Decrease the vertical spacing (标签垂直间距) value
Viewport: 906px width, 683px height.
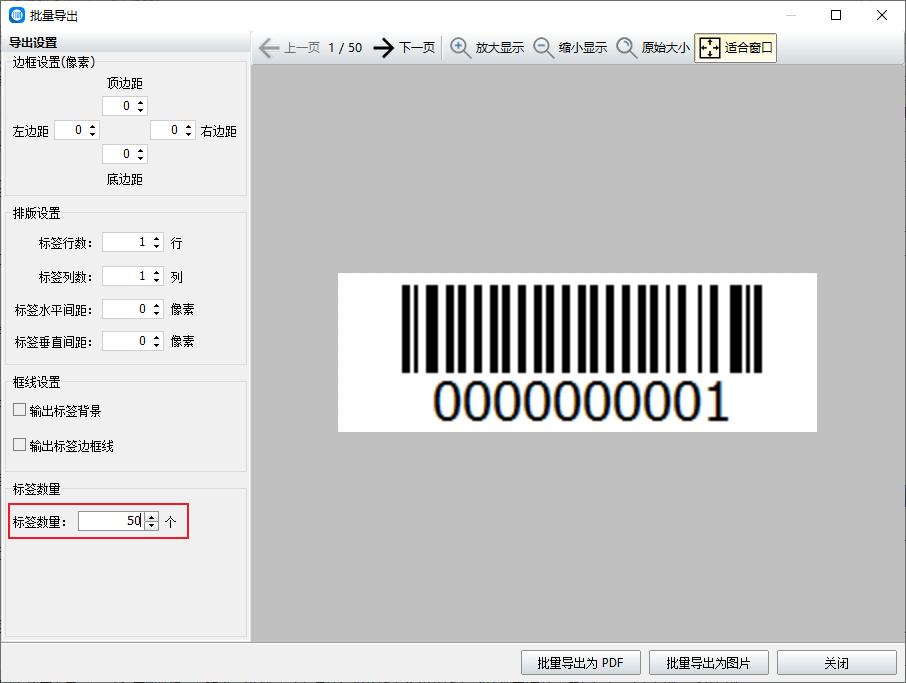coord(157,345)
